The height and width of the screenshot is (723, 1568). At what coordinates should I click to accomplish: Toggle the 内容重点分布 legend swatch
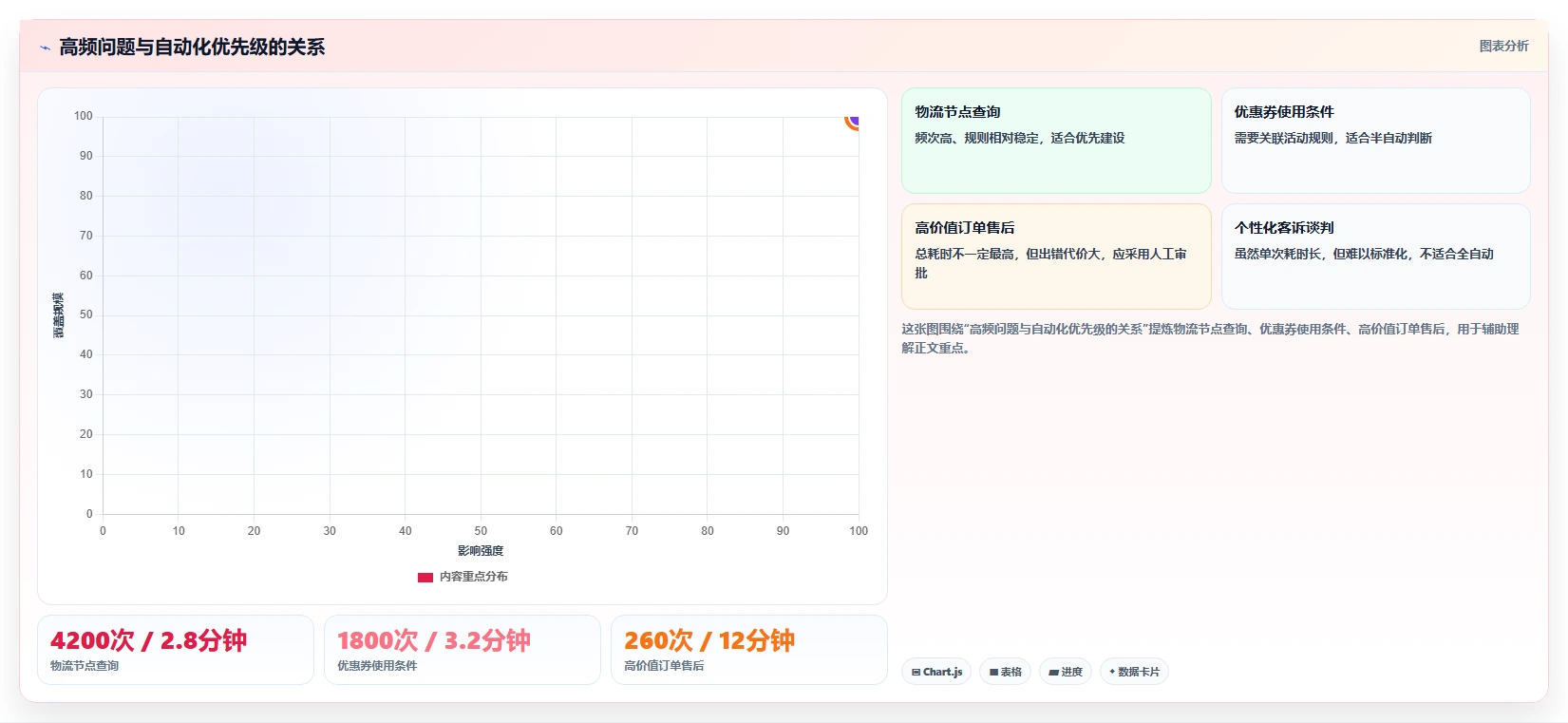(425, 577)
